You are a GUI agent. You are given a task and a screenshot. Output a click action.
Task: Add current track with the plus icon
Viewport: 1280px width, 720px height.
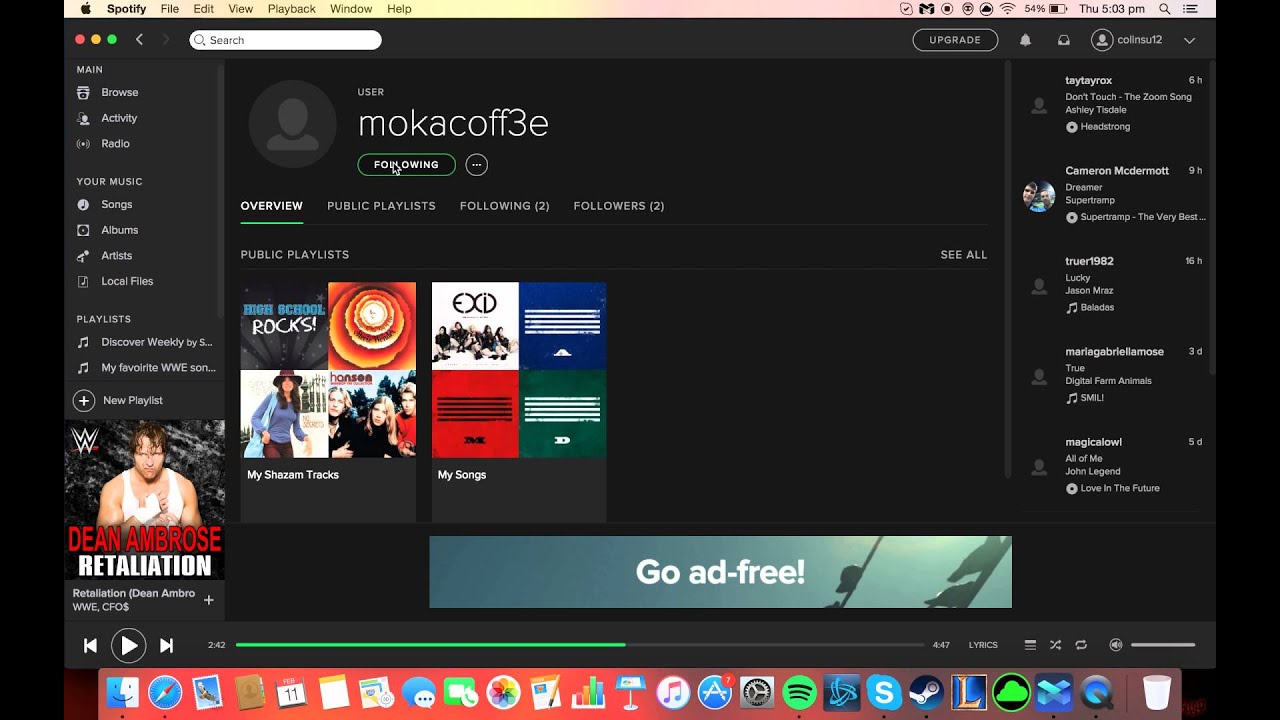tap(209, 600)
